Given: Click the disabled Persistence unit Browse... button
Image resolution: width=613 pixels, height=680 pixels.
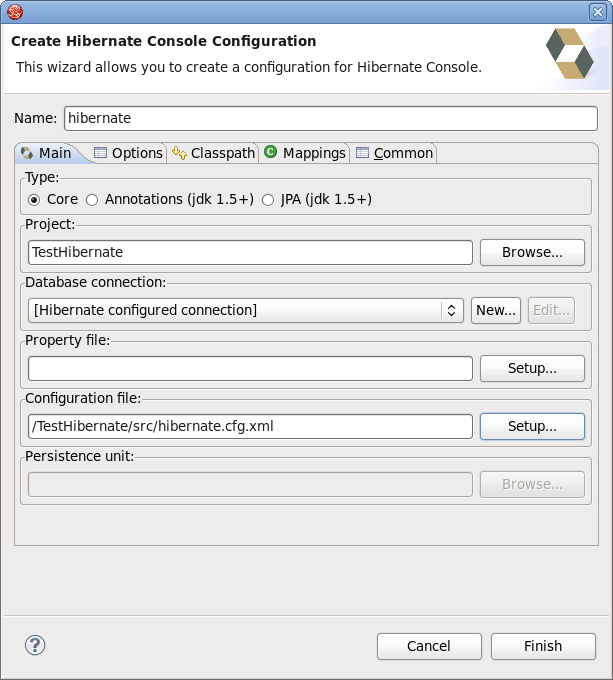Looking at the screenshot, I should click(x=532, y=484).
